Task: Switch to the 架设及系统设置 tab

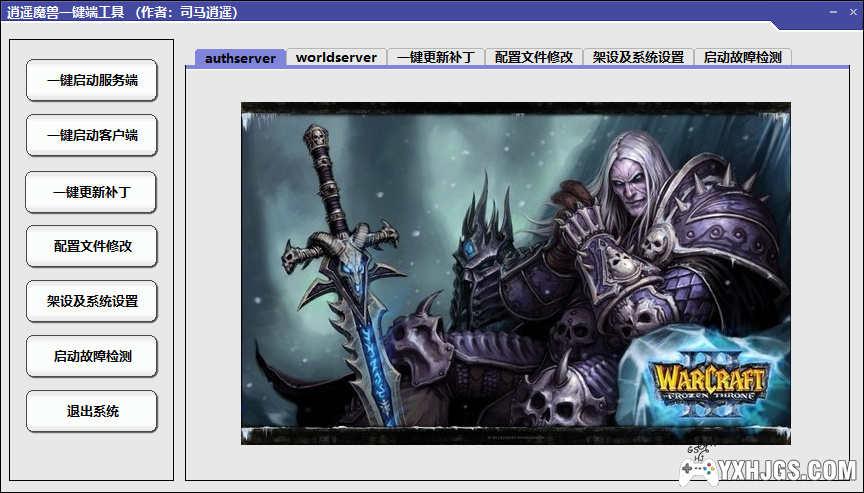Action: (638, 58)
